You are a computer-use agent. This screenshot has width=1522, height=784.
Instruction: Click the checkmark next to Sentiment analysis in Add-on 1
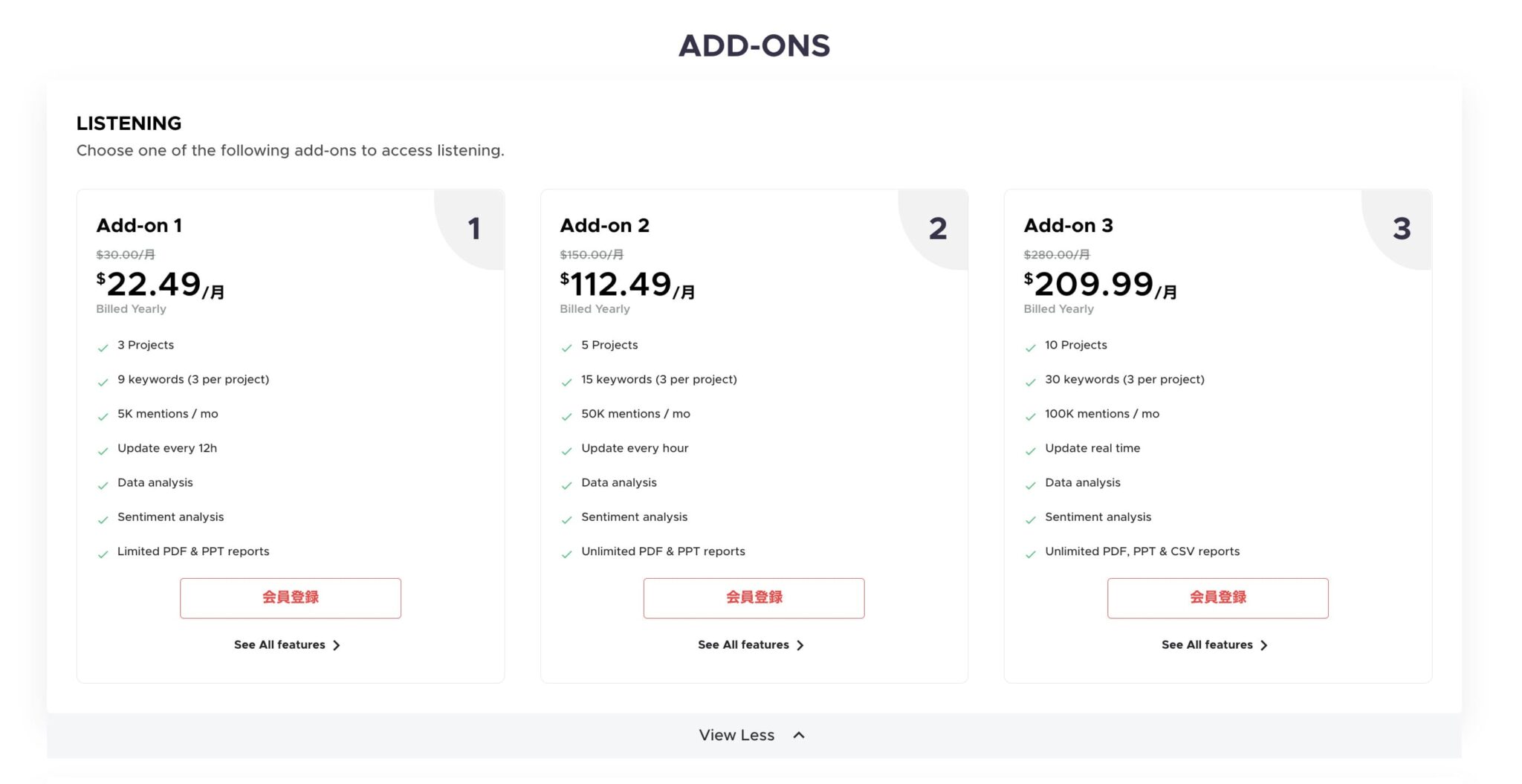click(102, 519)
